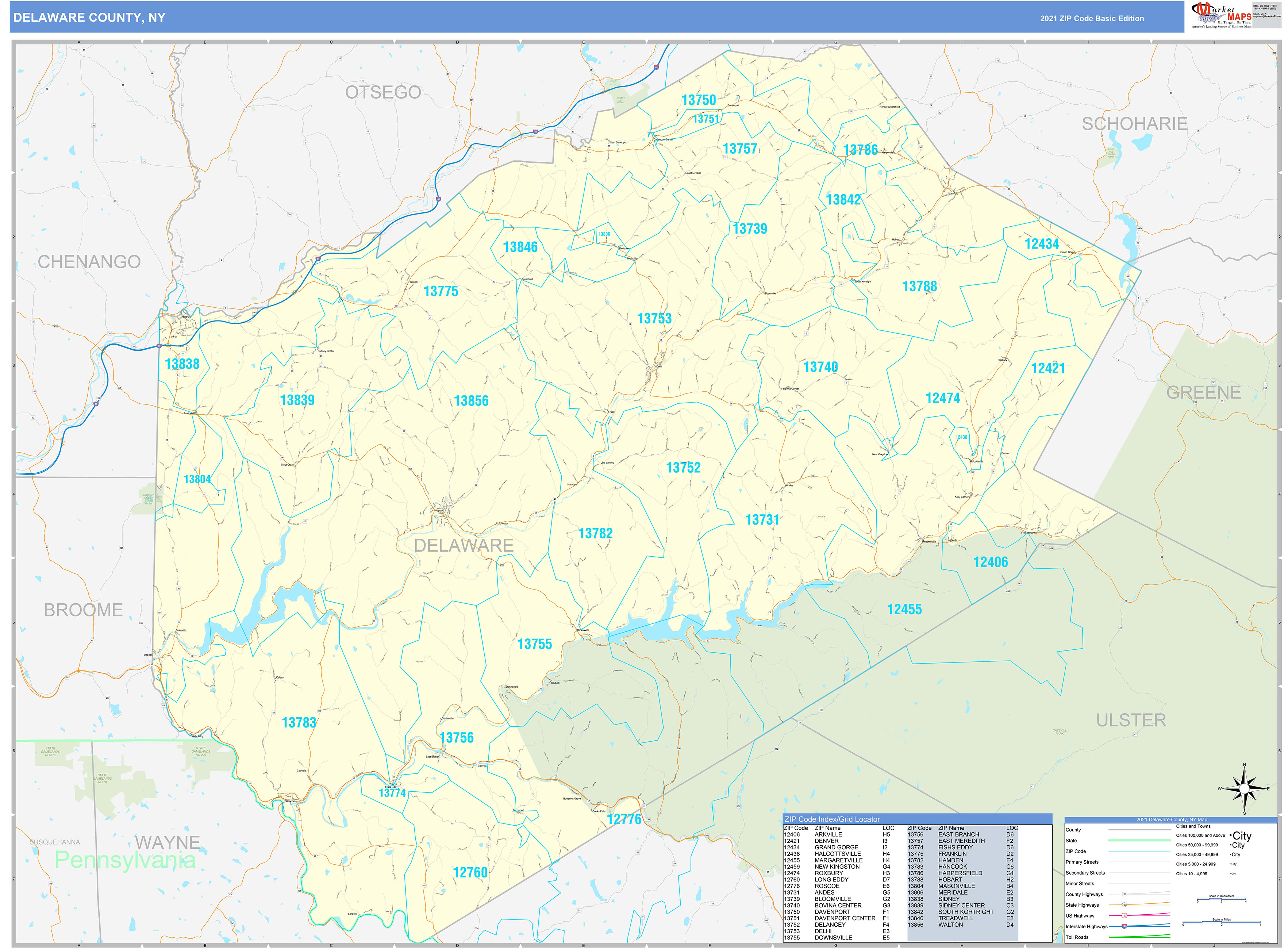The image size is (1288, 949).
Task: Click ZIP label 13782 on the map
Action: point(595,534)
